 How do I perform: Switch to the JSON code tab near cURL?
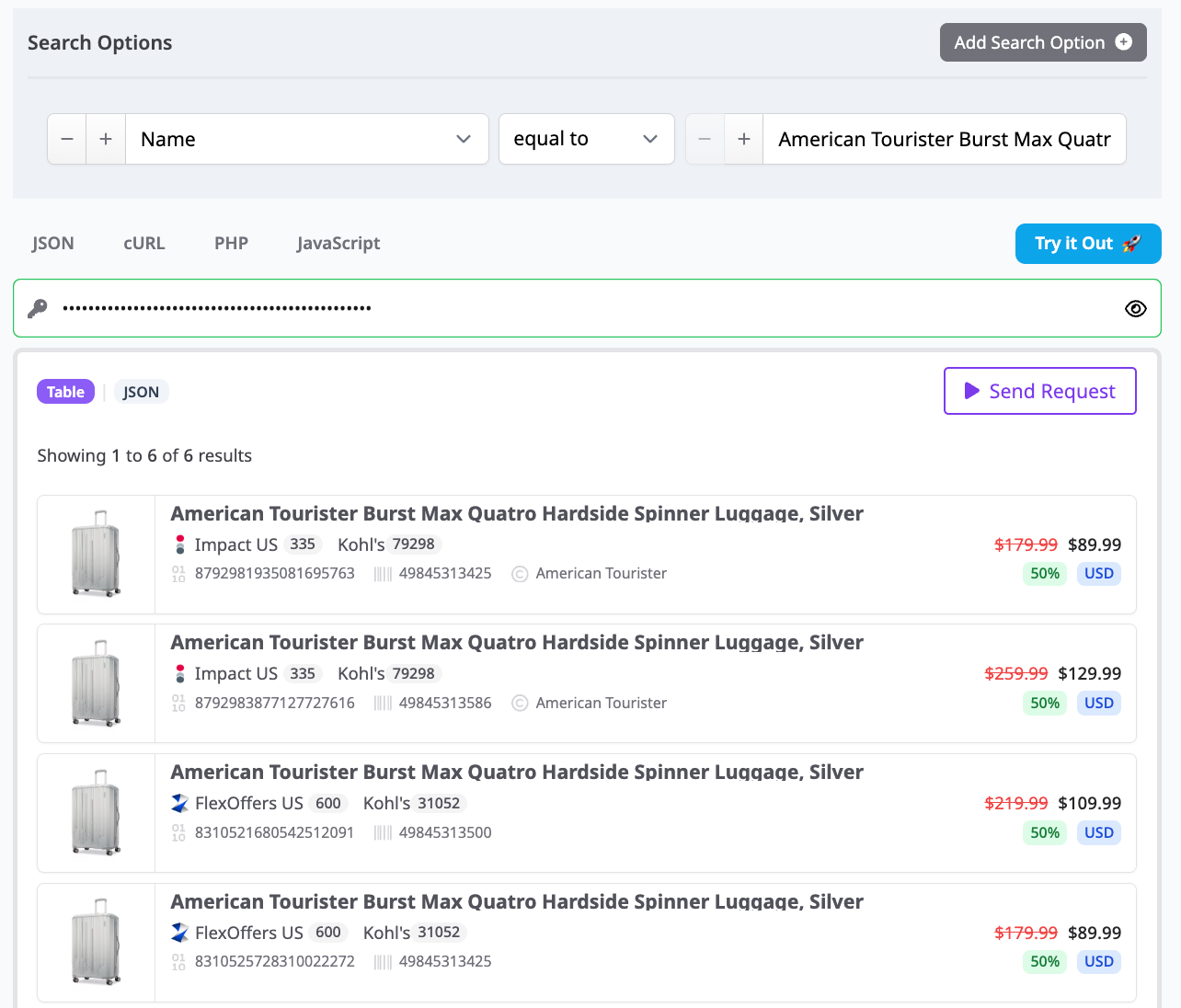pyautogui.click(x=53, y=243)
